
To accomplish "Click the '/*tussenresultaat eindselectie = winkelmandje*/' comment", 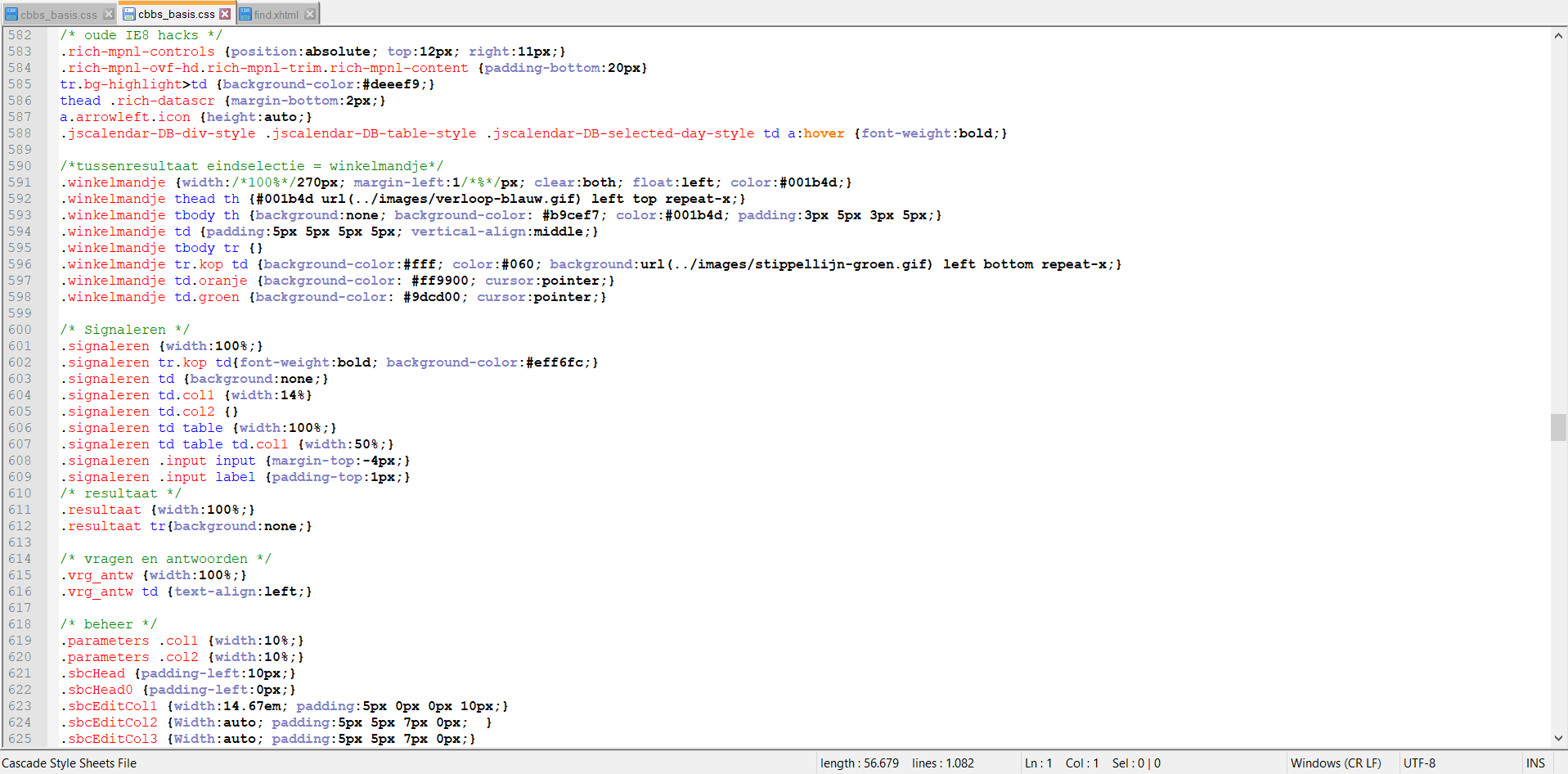I will click(x=251, y=166).
